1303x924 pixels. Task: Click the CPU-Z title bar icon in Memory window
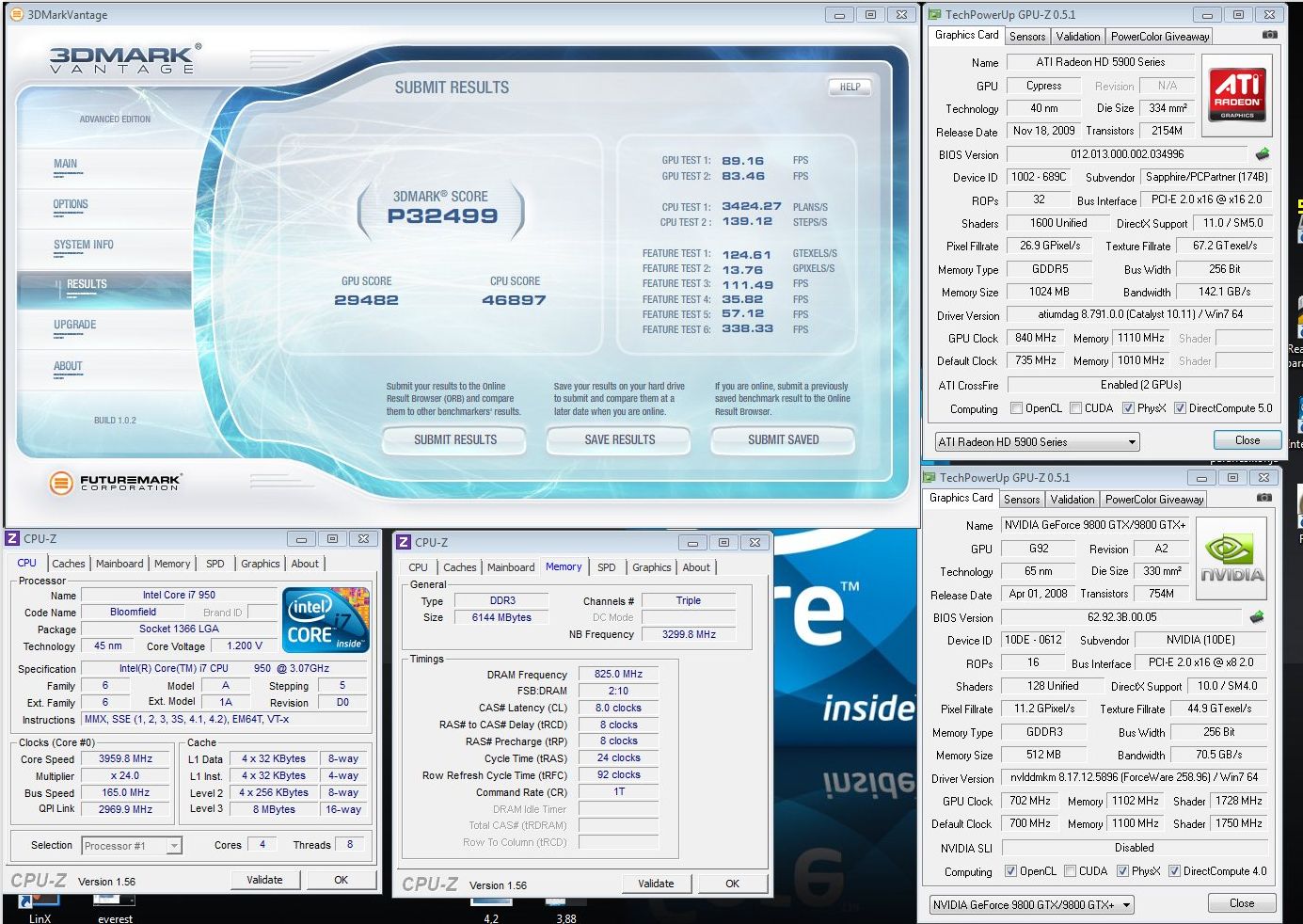click(404, 542)
